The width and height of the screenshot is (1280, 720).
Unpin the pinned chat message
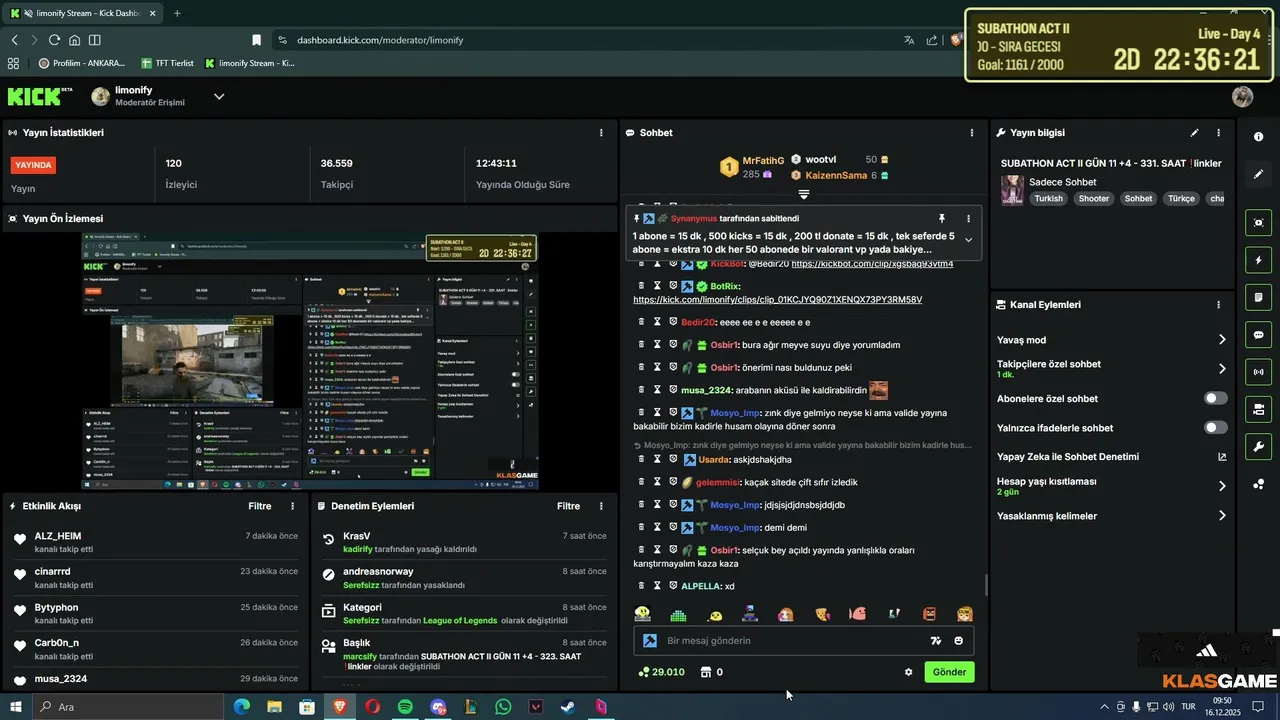(x=941, y=218)
